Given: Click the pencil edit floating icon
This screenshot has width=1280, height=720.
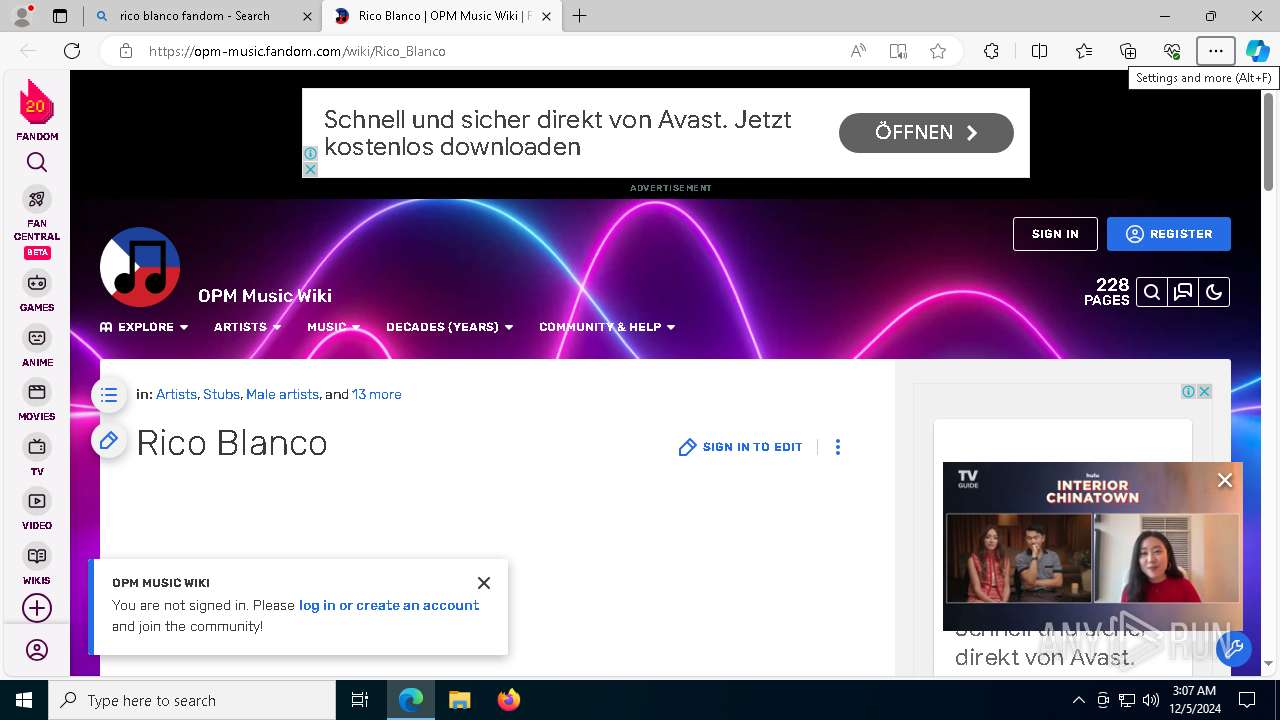Looking at the screenshot, I should tap(109, 440).
